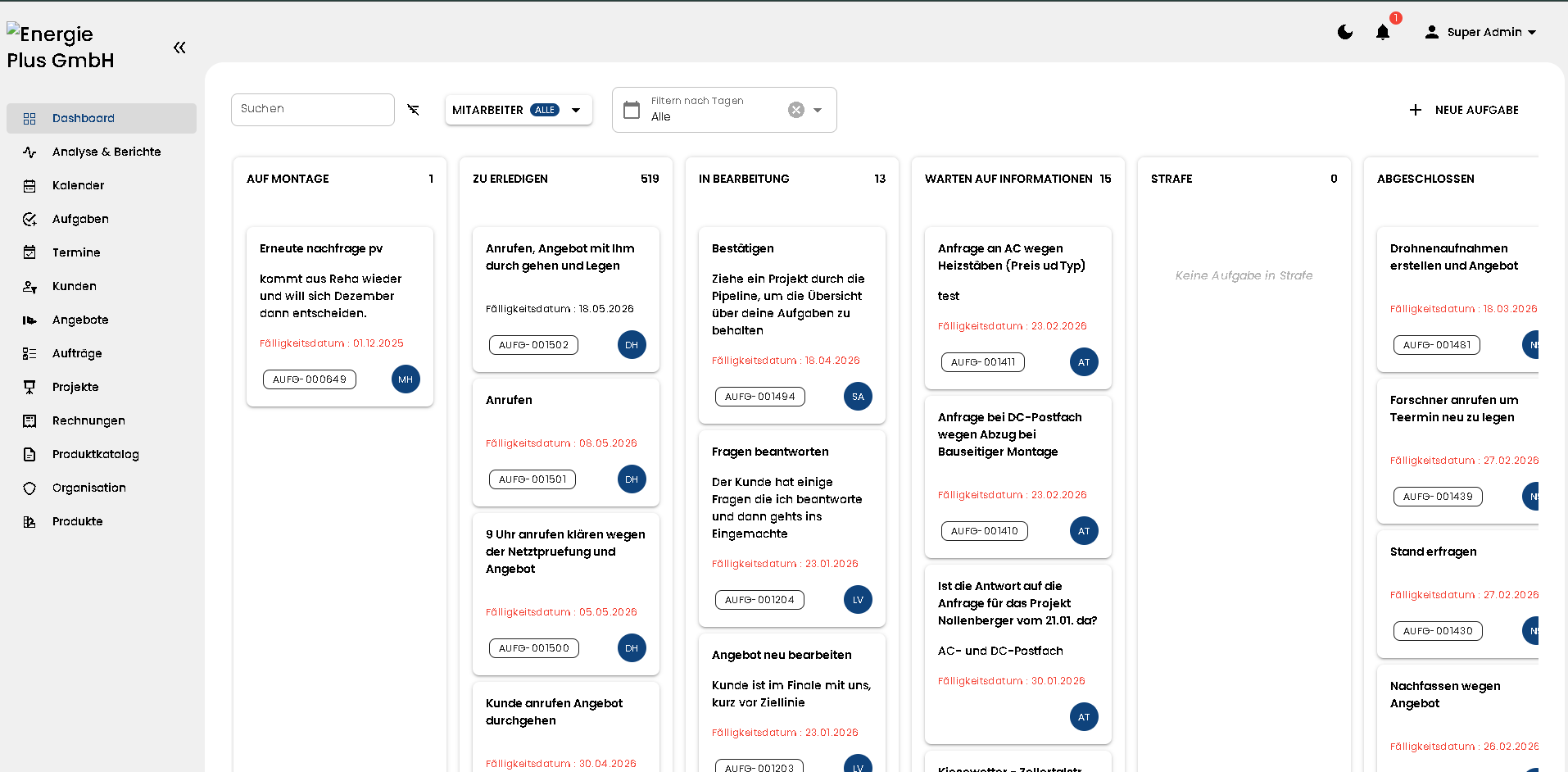Click the Rechnungen icon in the sidebar
Screen dimensions: 1568x772
coord(29,421)
